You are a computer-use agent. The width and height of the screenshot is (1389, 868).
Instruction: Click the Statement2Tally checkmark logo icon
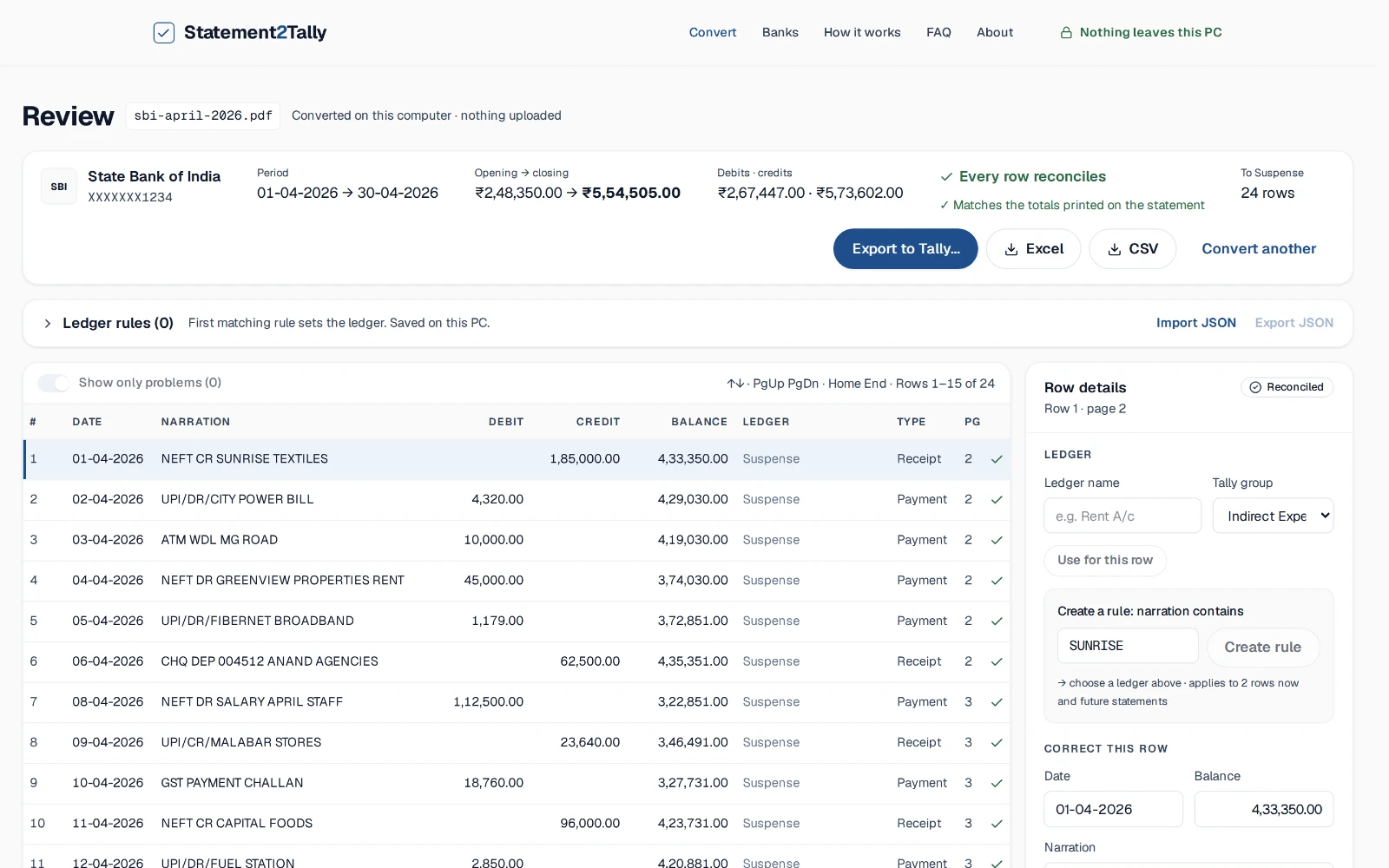pos(164,33)
